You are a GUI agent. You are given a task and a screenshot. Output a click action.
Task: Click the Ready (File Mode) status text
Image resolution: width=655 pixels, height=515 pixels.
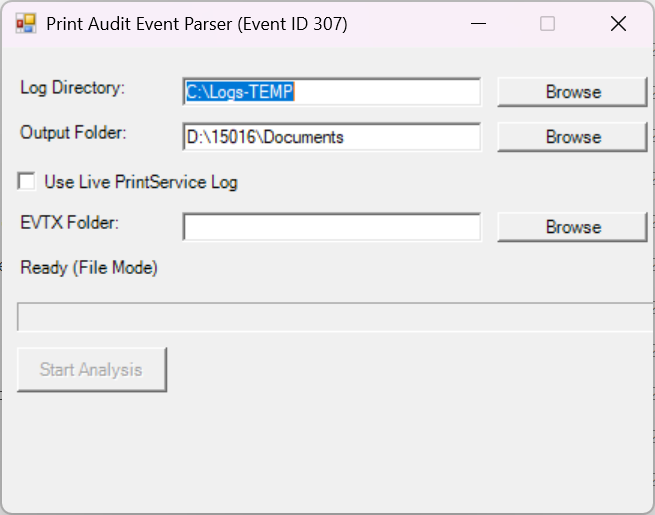point(89,268)
